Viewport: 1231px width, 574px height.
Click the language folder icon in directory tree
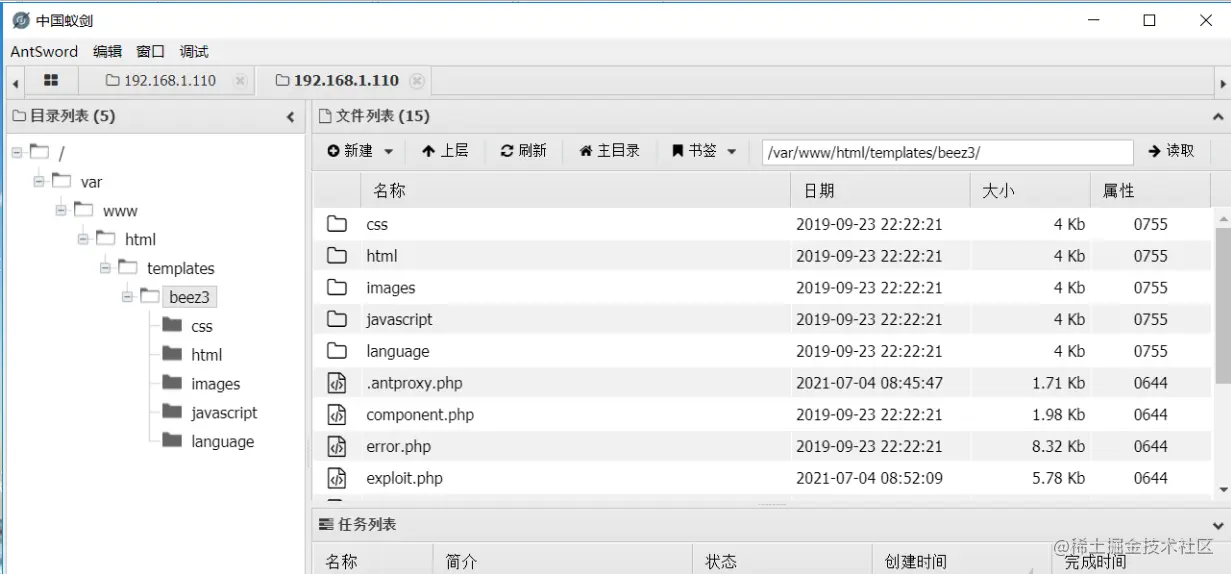click(x=172, y=441)
